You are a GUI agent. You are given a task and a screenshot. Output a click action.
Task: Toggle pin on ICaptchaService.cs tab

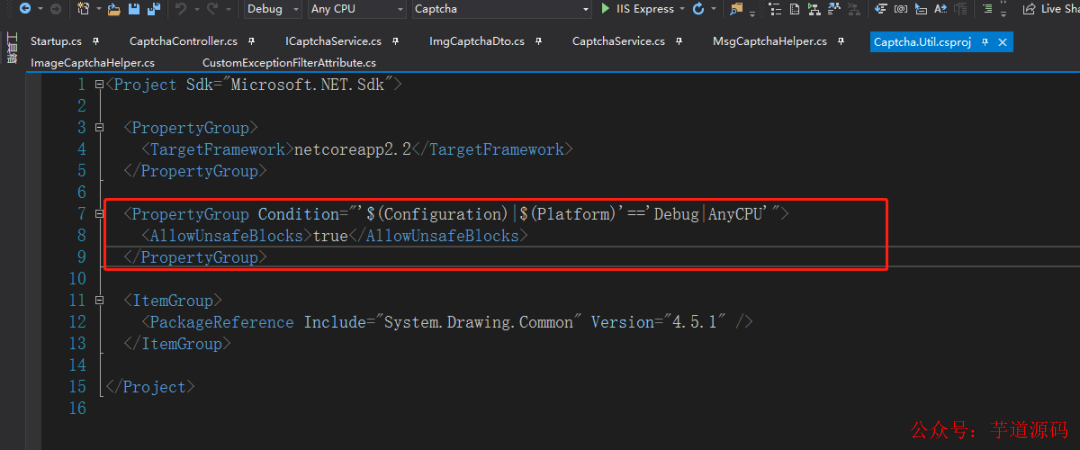coord(395,41)
